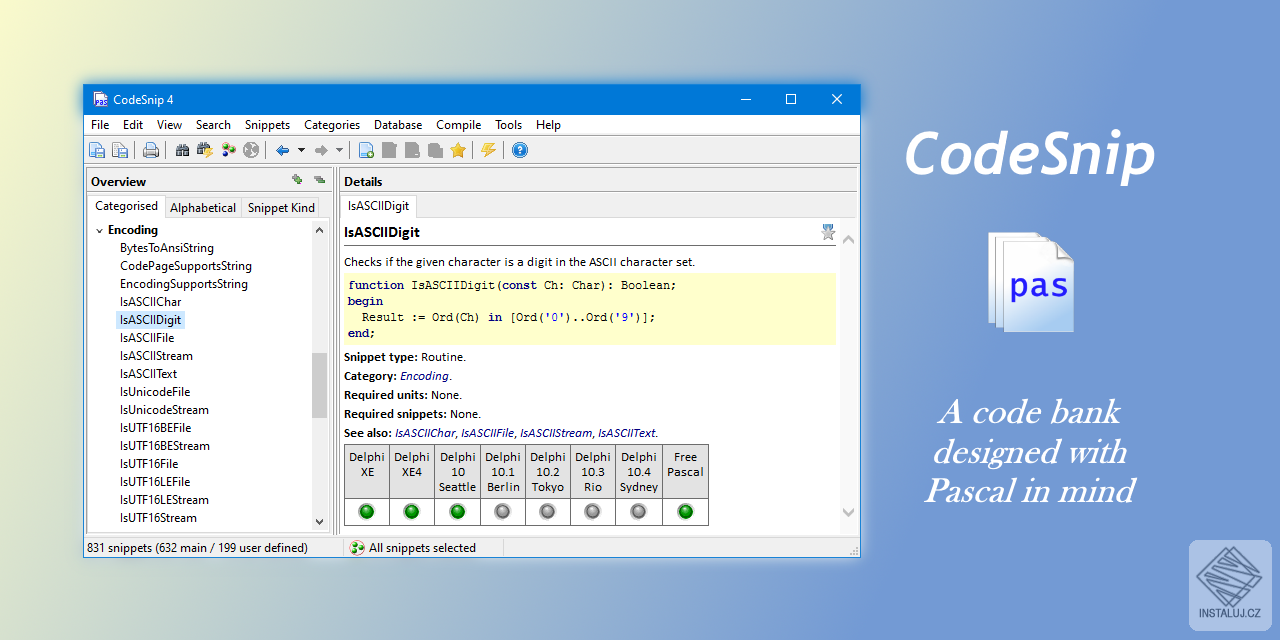This screenshot has width=1280, height=640.
Task: Click the CodeSnip app icon in title bar
Action: click(100, 99)
